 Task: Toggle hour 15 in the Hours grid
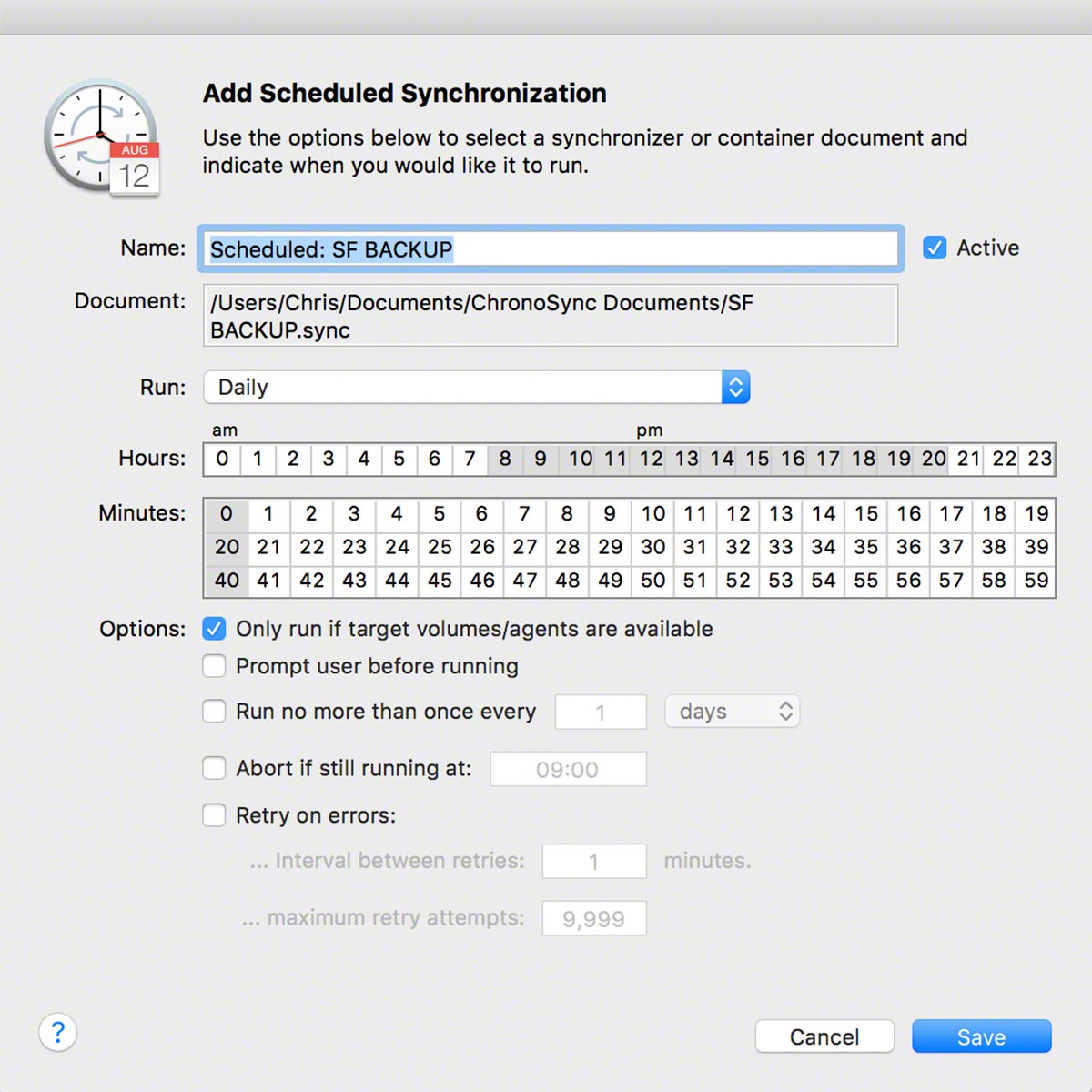point(757,459)
